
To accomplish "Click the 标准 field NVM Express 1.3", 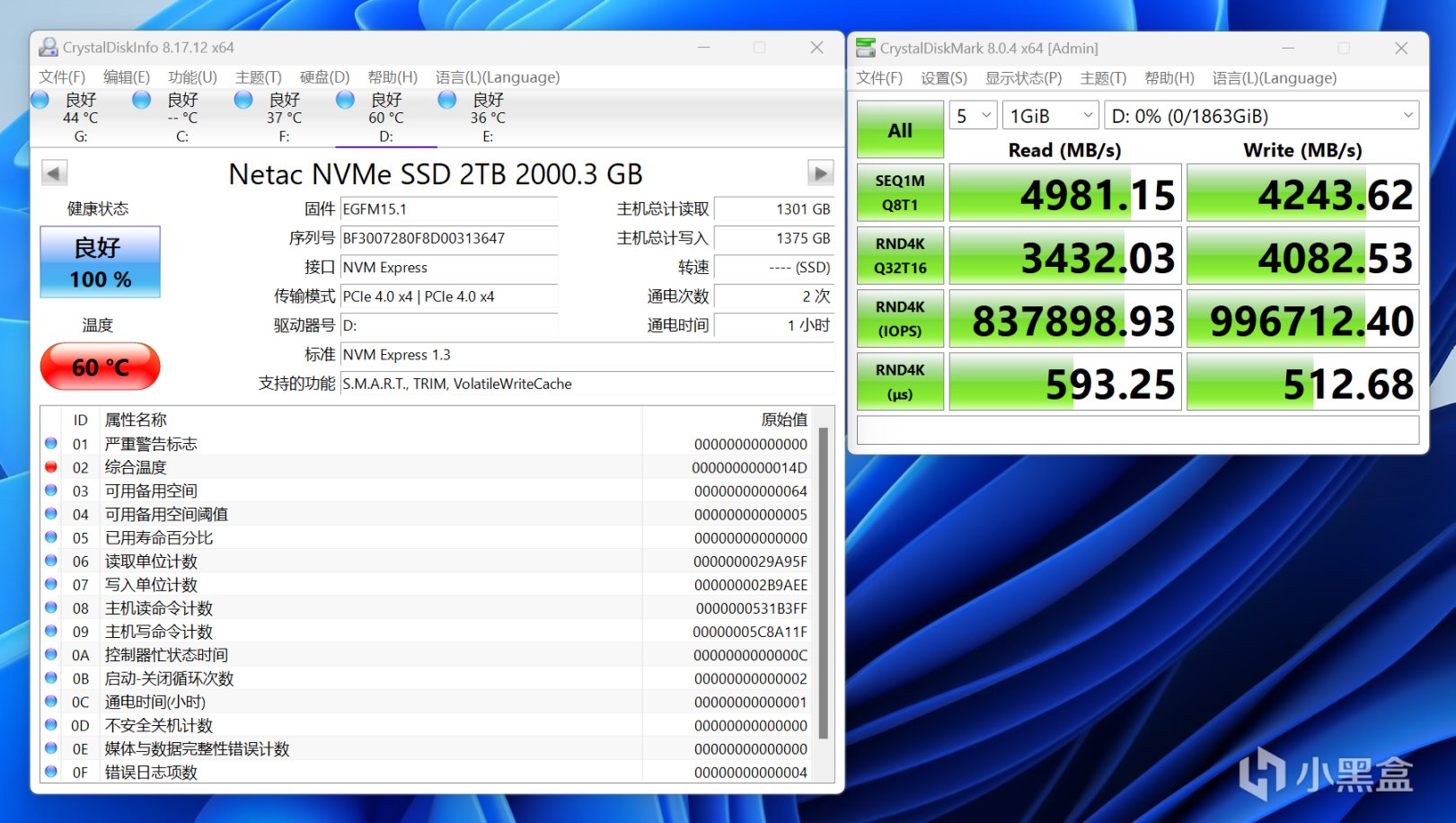I will [x=587, y=355].
